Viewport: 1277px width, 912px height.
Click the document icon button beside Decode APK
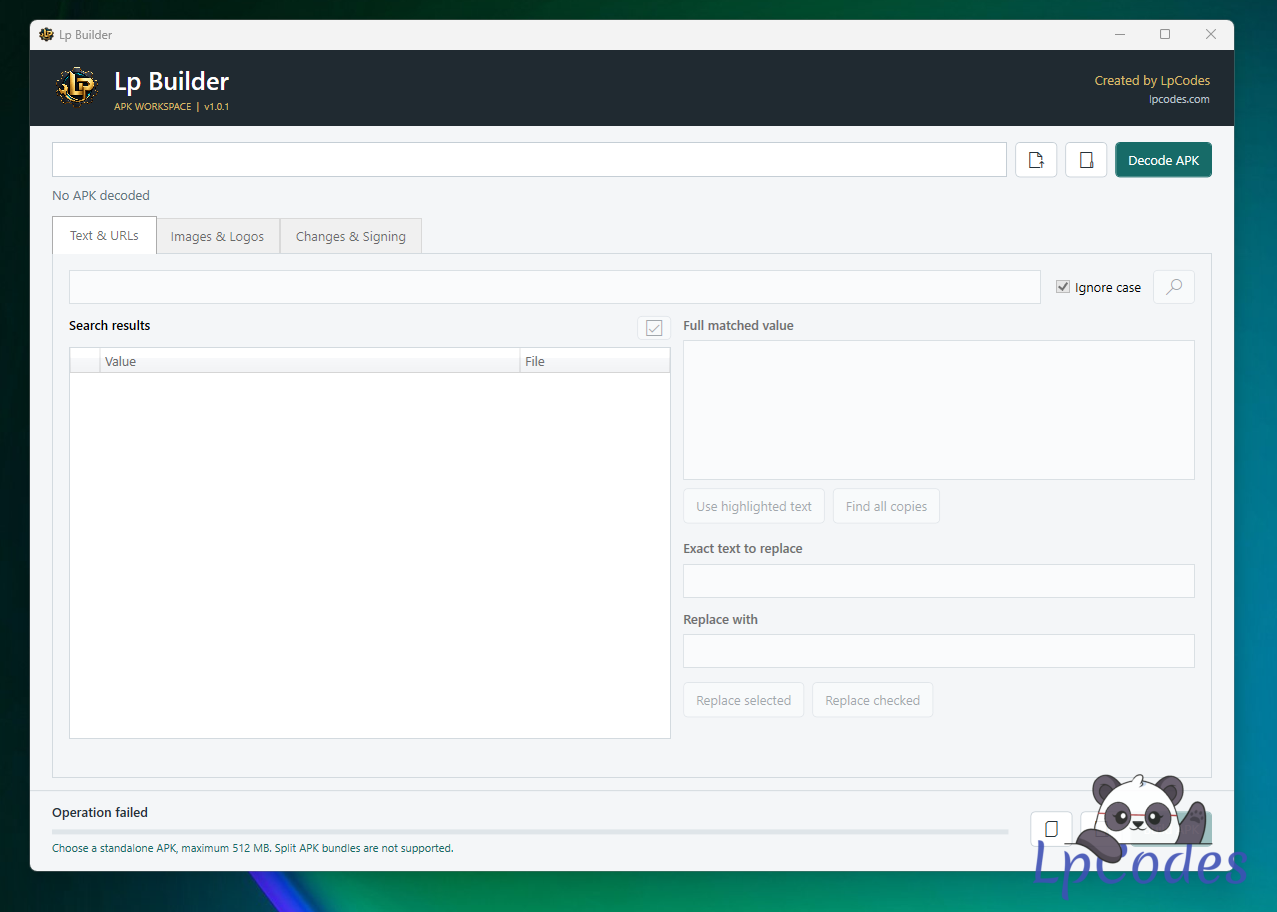[1086, 160]
